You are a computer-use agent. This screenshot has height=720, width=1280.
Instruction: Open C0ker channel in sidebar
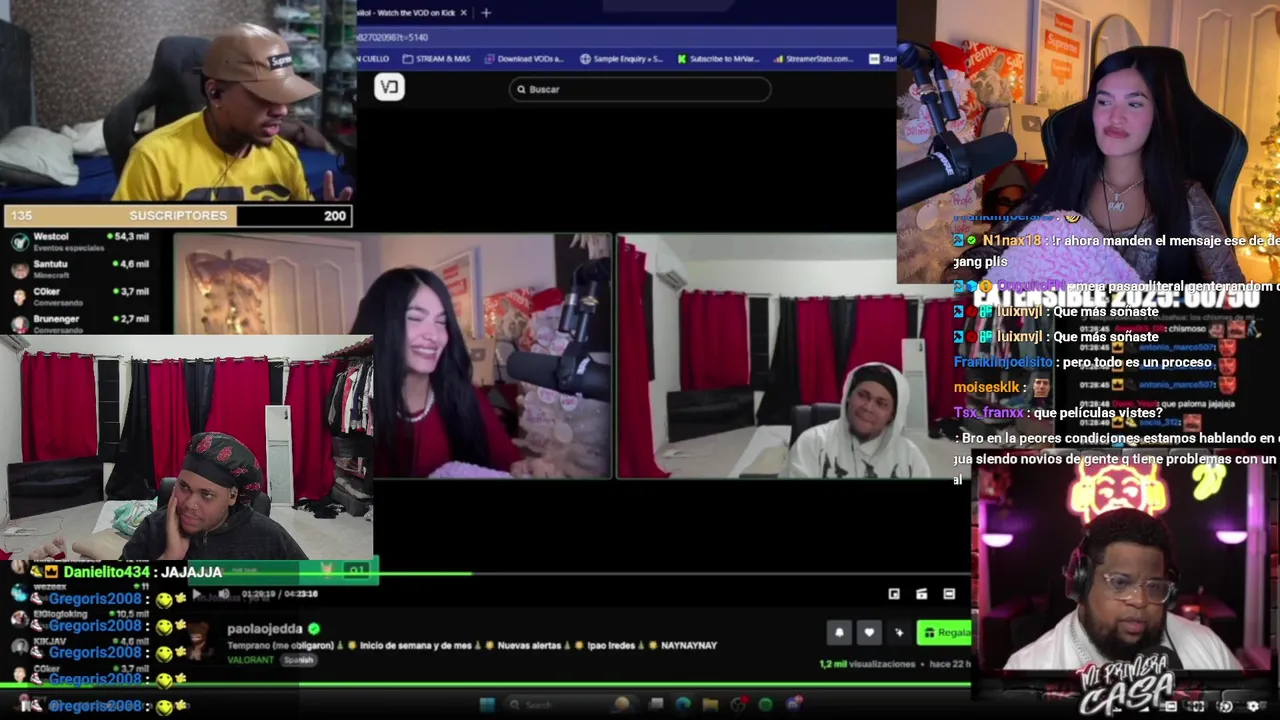click(x=80, y=296)
